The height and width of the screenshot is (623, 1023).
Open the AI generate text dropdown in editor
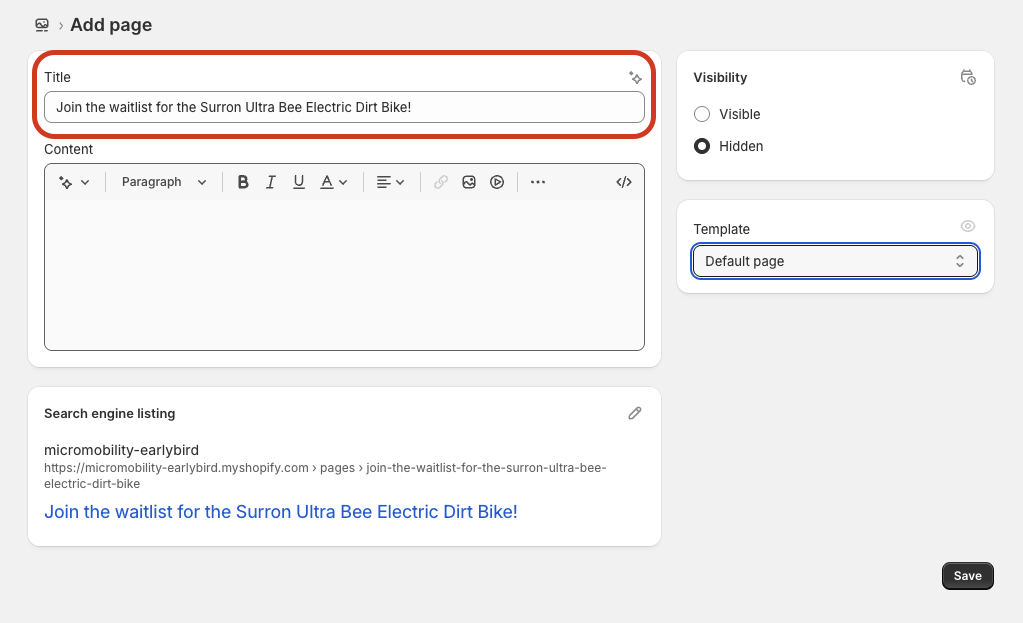pos(74,182)
